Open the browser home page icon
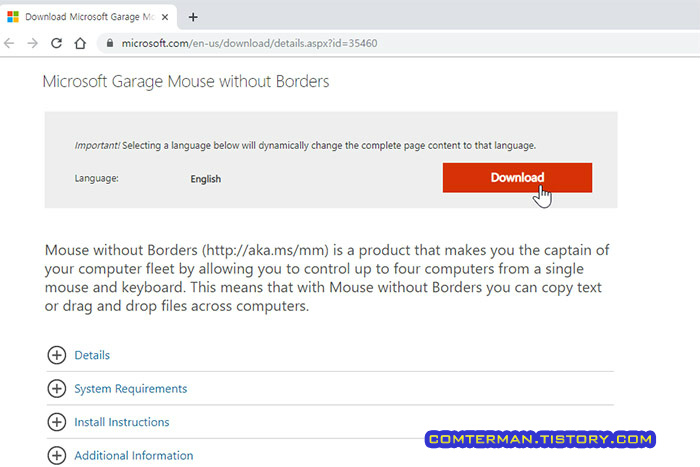This screenshot has width=700, height=467. coord(80,43)
